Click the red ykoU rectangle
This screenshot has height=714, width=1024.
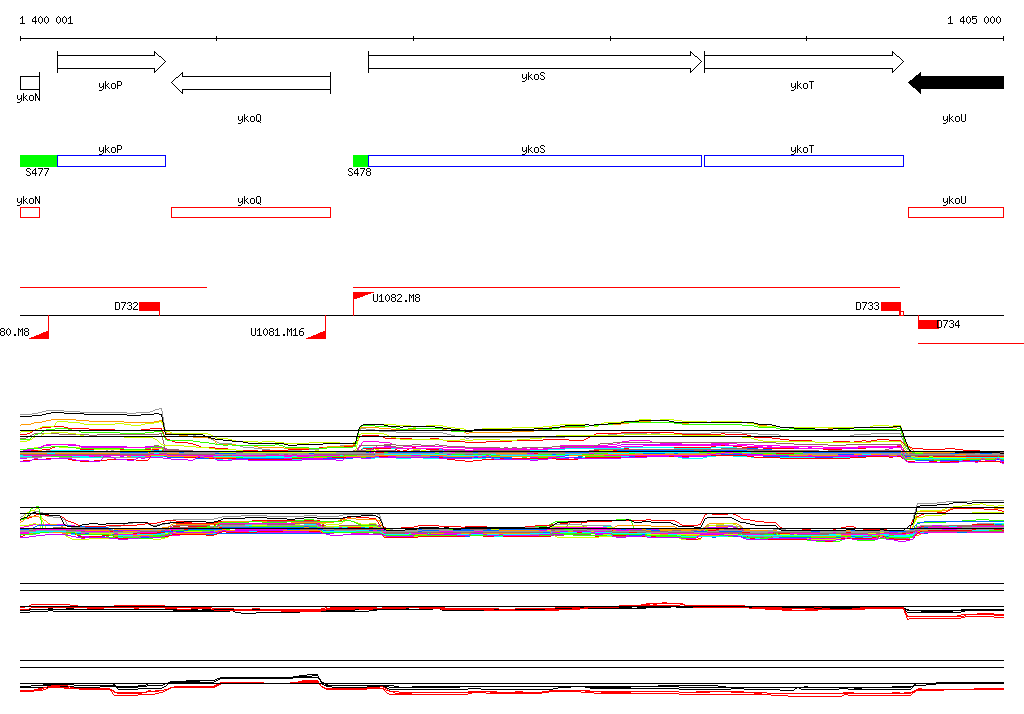(x=956, y=212)
